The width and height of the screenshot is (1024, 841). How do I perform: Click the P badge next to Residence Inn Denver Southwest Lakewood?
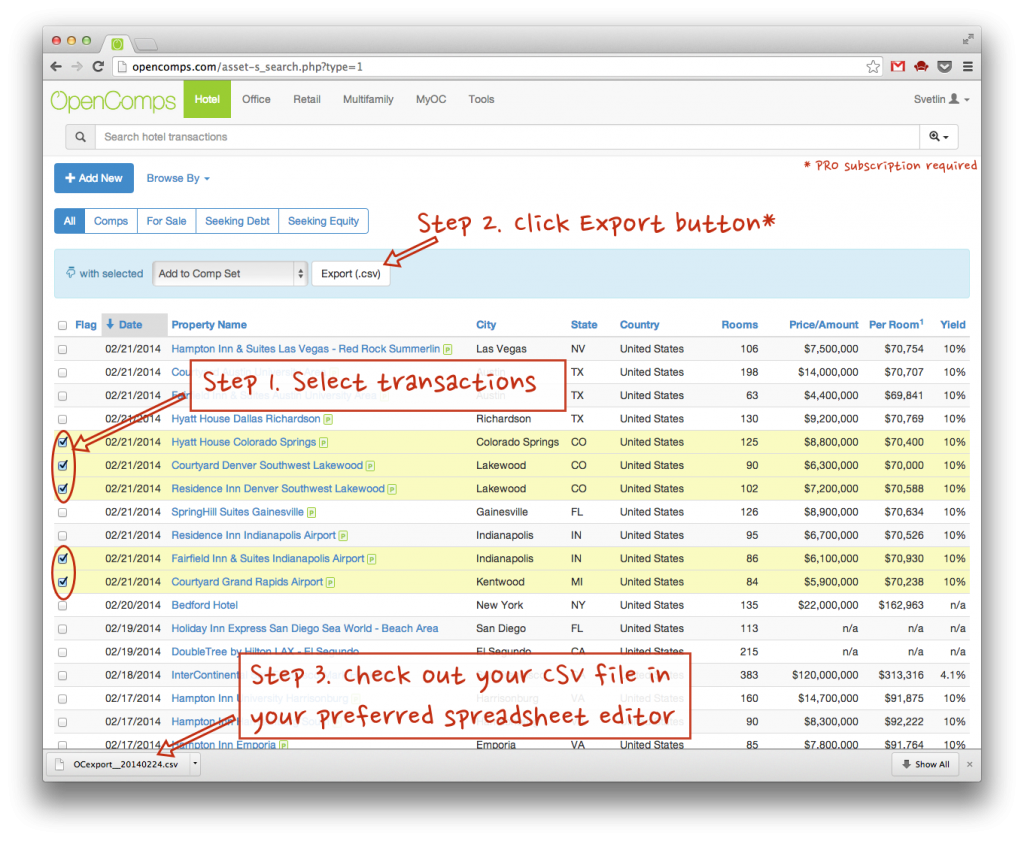392,489
